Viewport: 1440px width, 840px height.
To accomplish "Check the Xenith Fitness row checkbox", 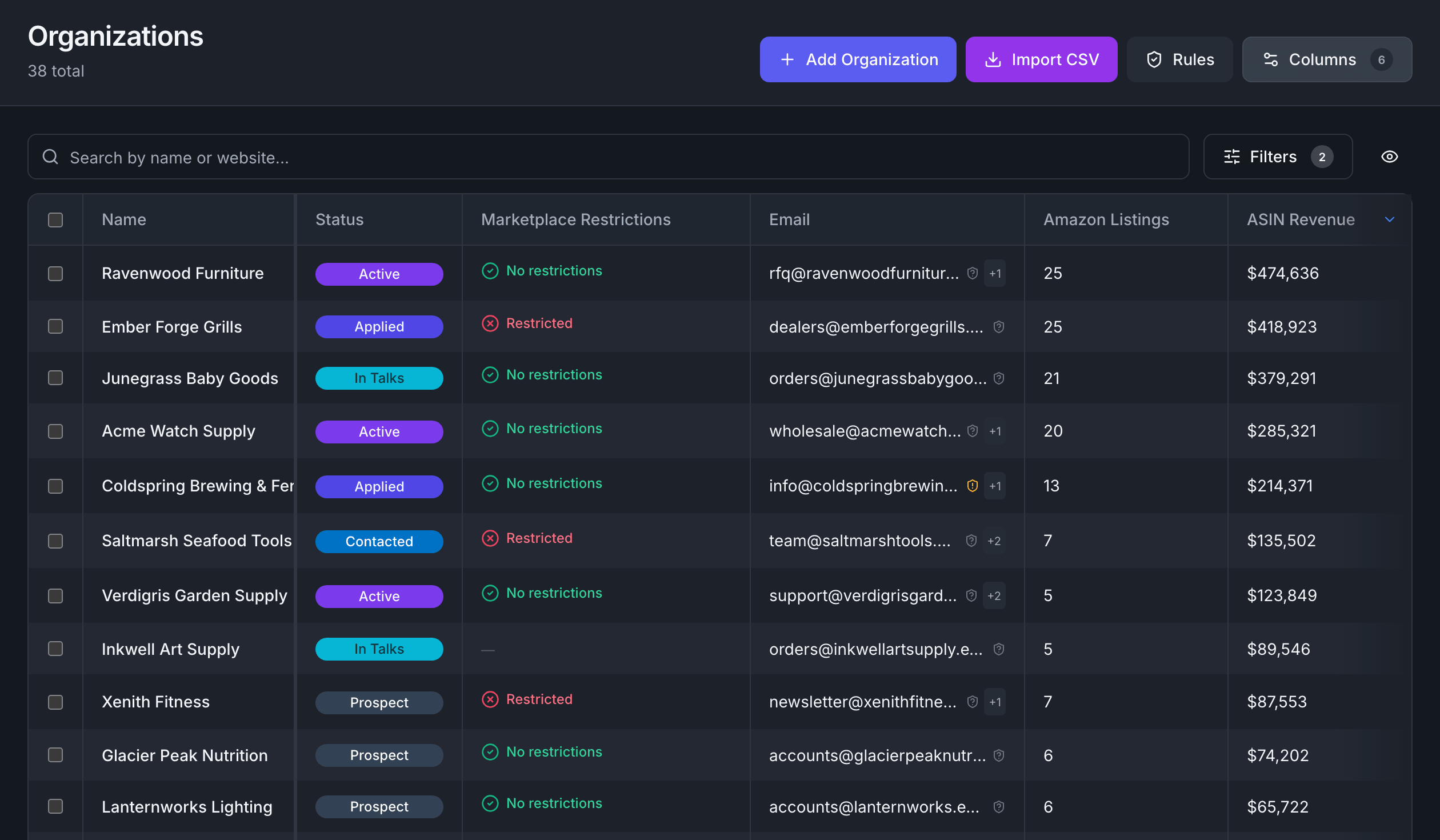I will (55, 702).
